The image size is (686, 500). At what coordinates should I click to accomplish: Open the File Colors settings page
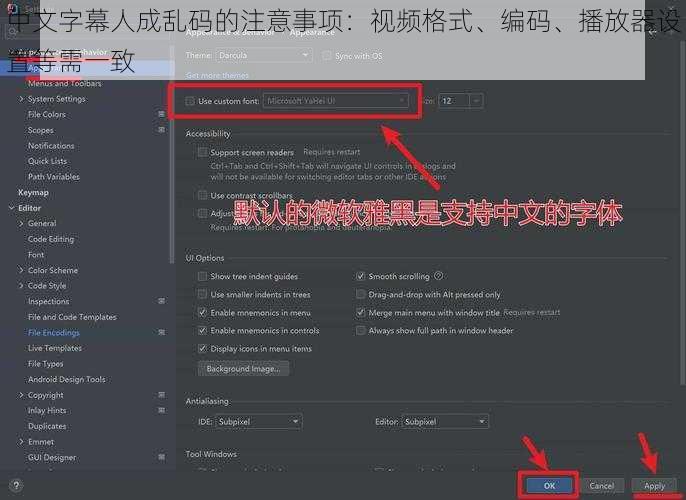point(47,115)
